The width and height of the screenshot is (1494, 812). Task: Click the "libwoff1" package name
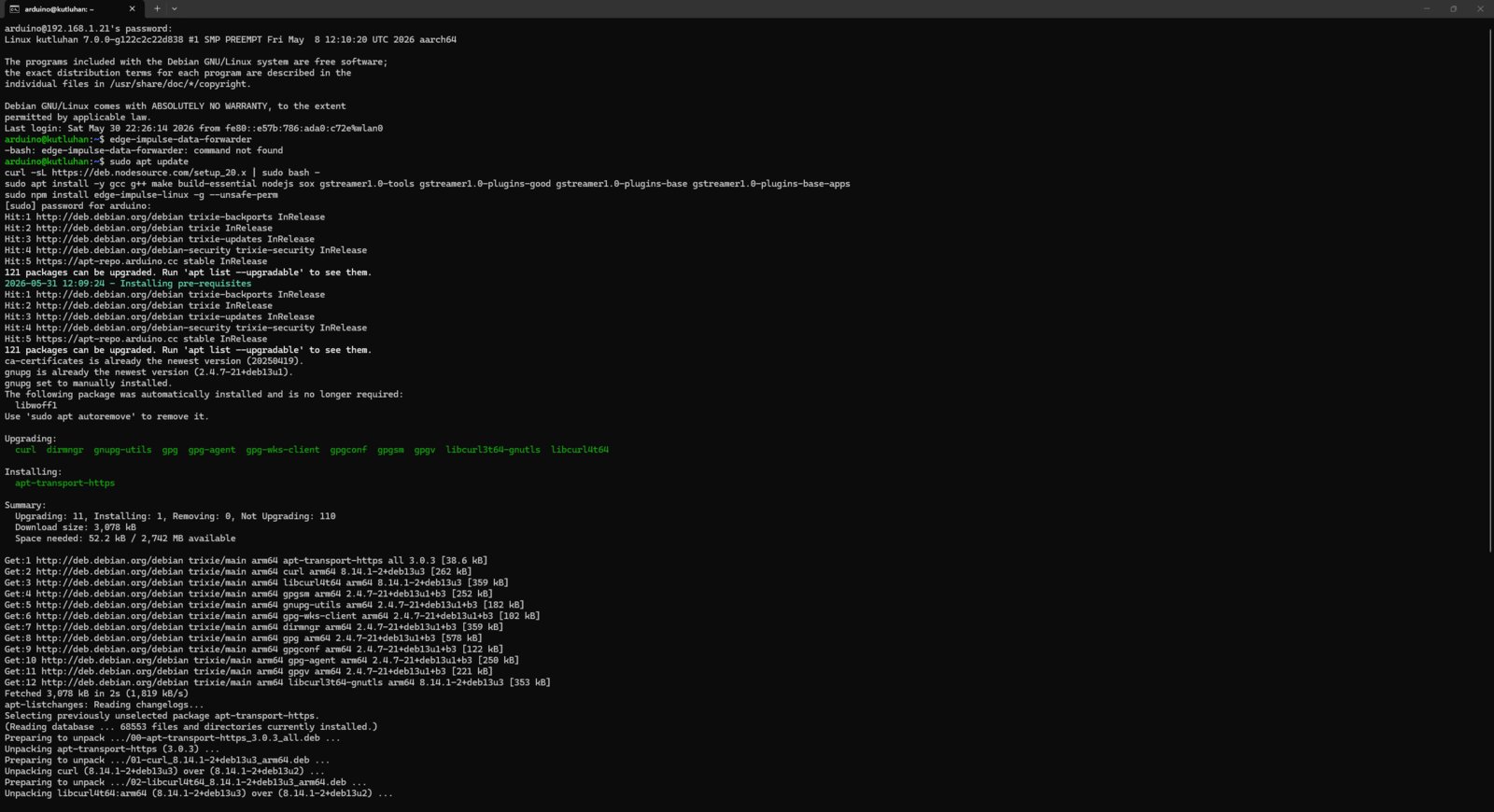click(x=35, y=406)
